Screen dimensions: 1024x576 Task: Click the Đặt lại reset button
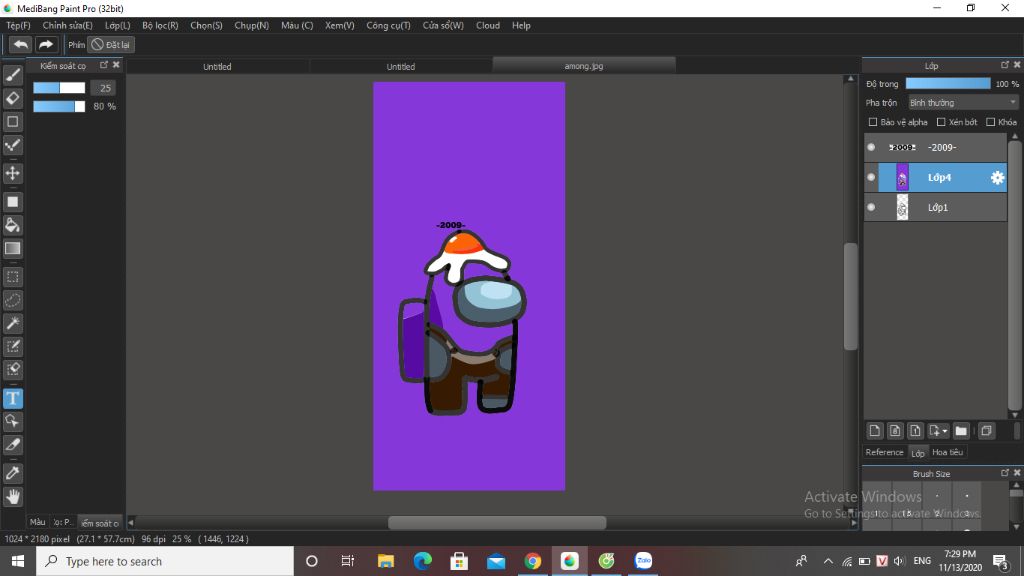110,45
